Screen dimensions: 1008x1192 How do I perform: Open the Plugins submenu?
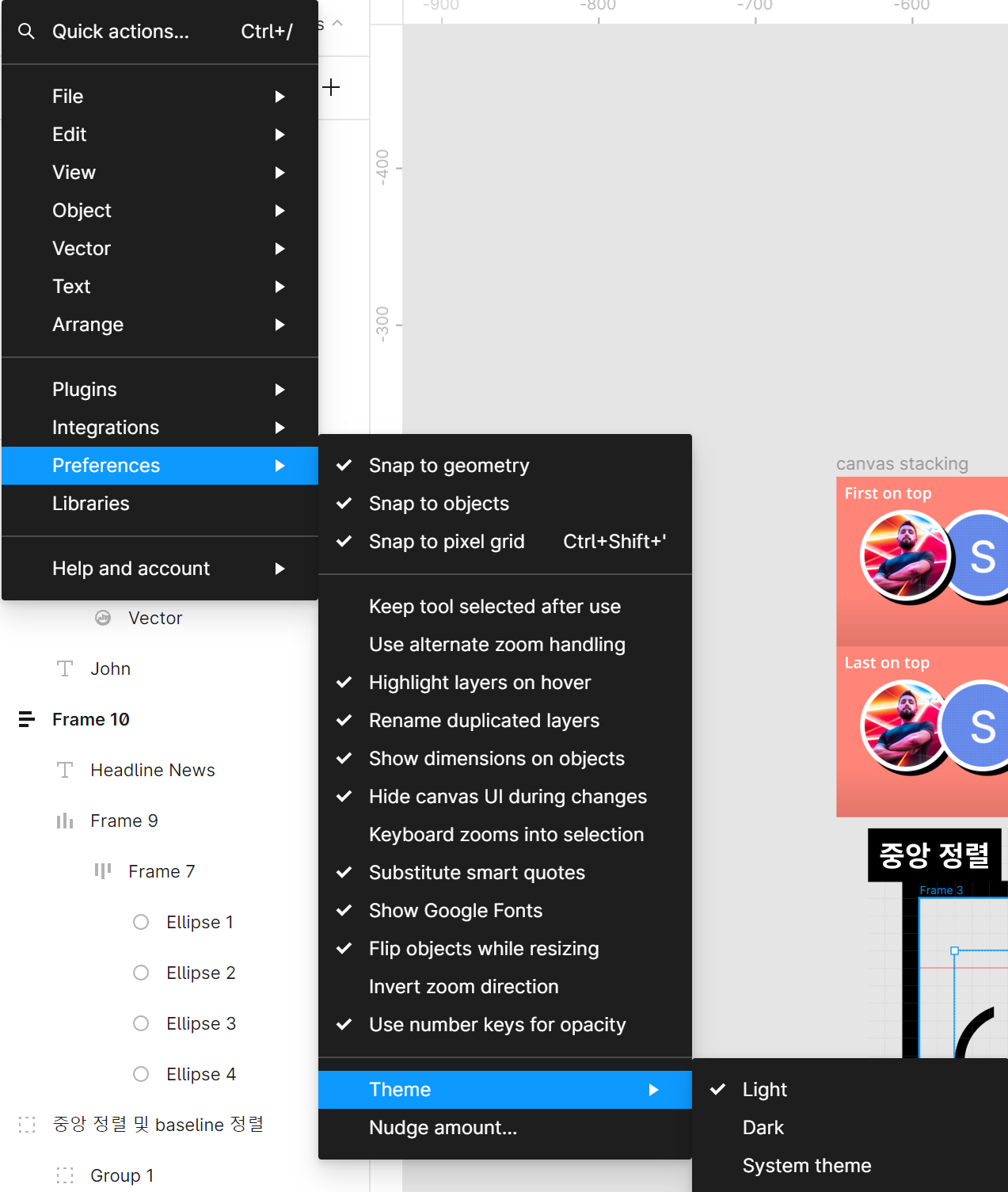[x=160, y=390]
